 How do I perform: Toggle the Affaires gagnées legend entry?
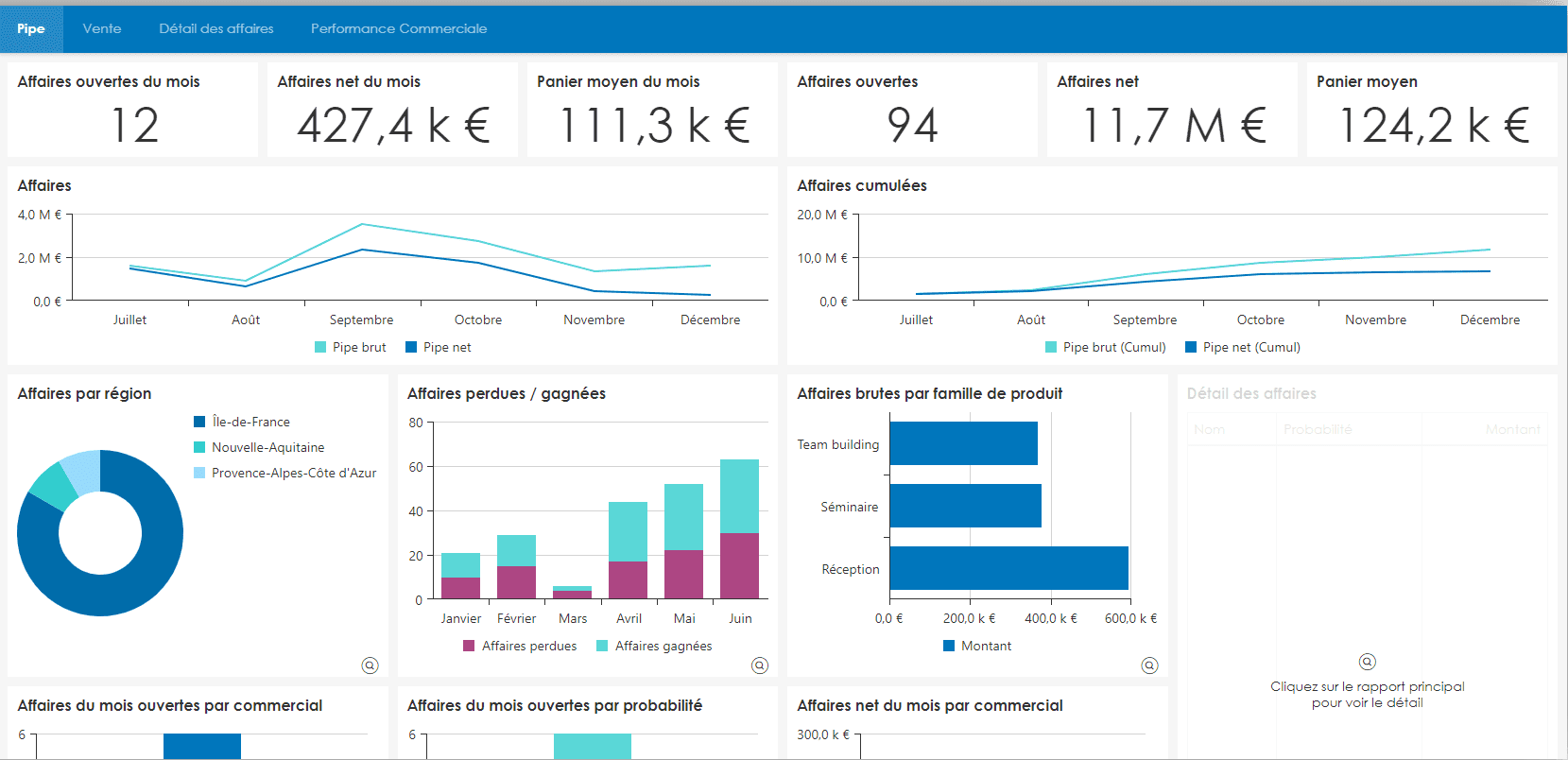pyautogui.click(x=654, y=646)
